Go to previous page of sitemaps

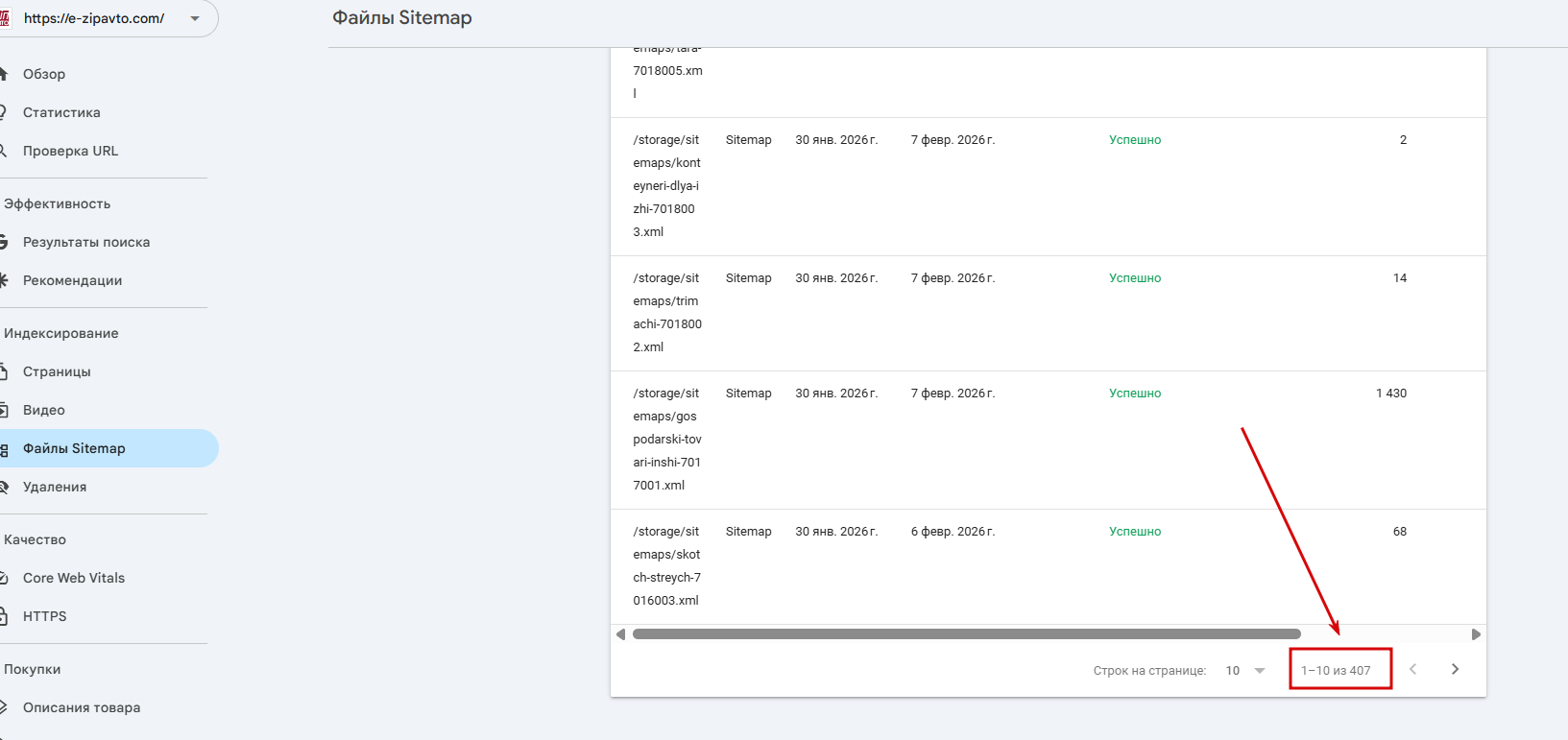coord(1412,669)
